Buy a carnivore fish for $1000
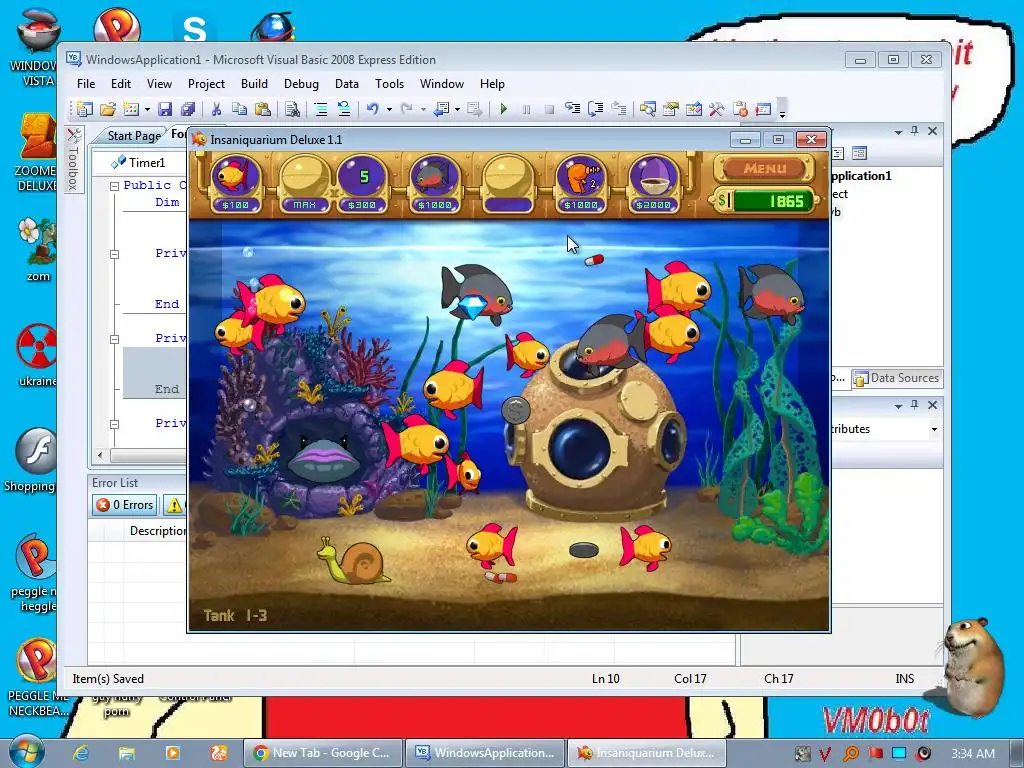The width and height of the screenshot is (1024, 768). pyautogui.click(x=435, y=183)
